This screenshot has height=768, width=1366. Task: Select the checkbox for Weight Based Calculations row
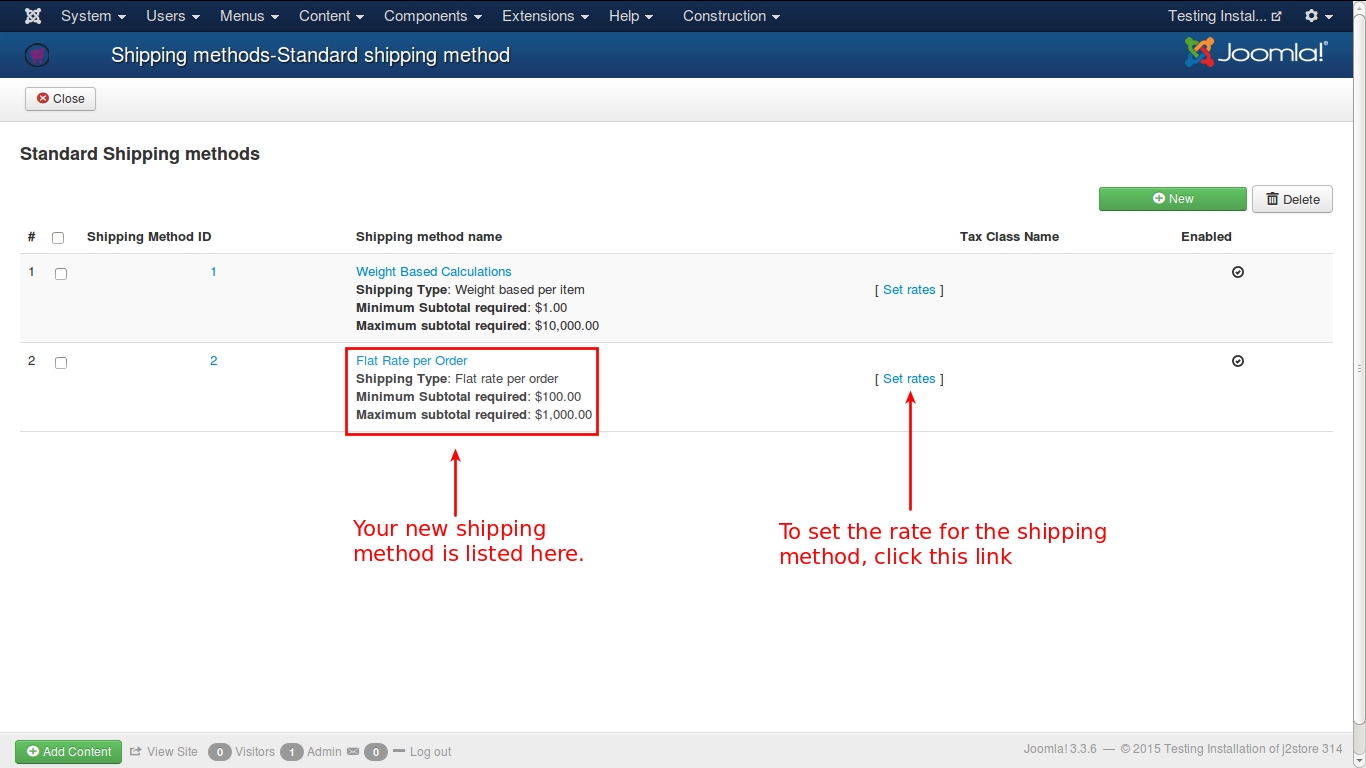61,274
